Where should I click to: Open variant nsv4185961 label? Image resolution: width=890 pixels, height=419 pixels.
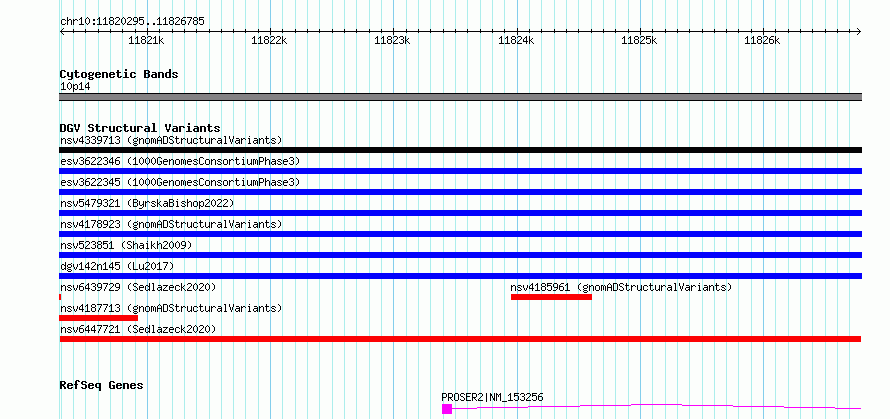(x=622, y=287)
